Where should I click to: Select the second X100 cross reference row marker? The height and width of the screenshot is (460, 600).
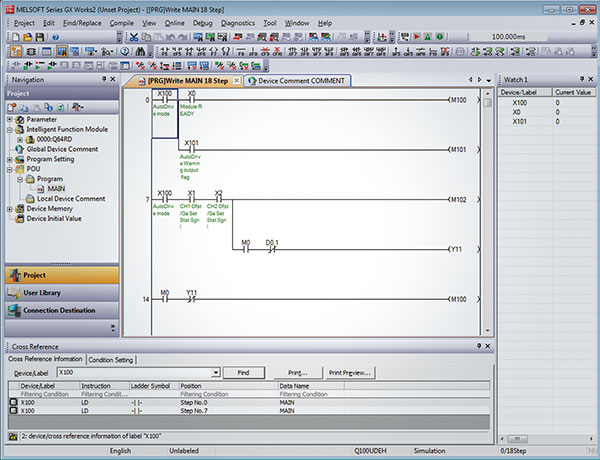tap(12, 410)
